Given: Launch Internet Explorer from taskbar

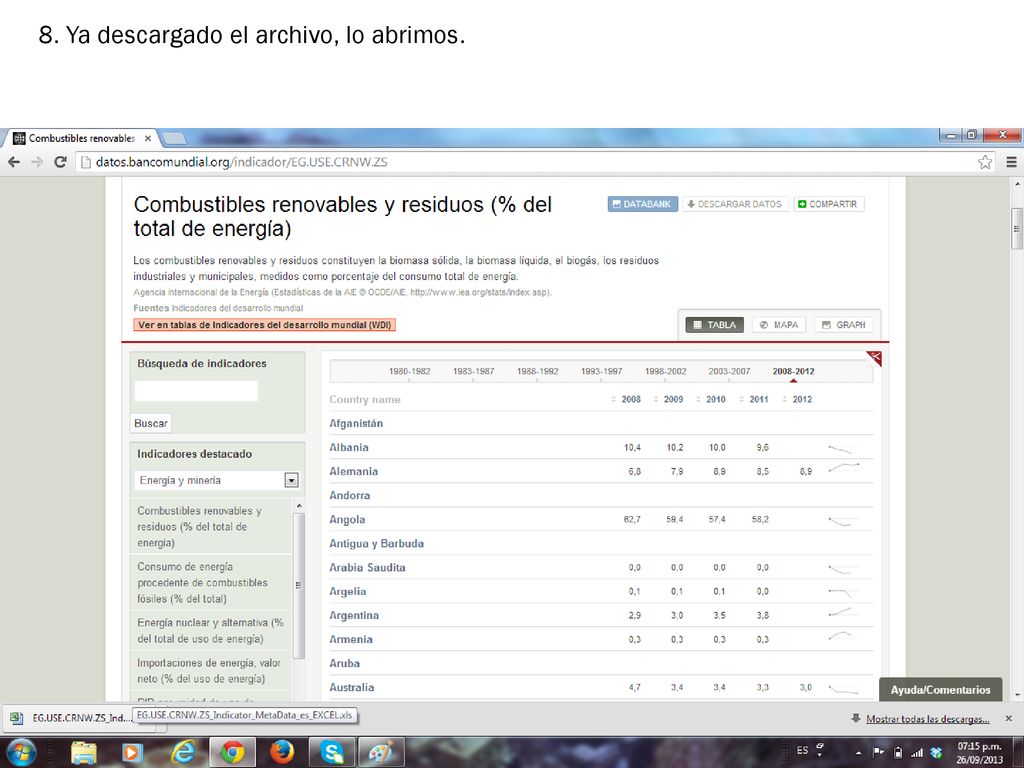Looking at the screenshot, I should (x=183, y=753).
